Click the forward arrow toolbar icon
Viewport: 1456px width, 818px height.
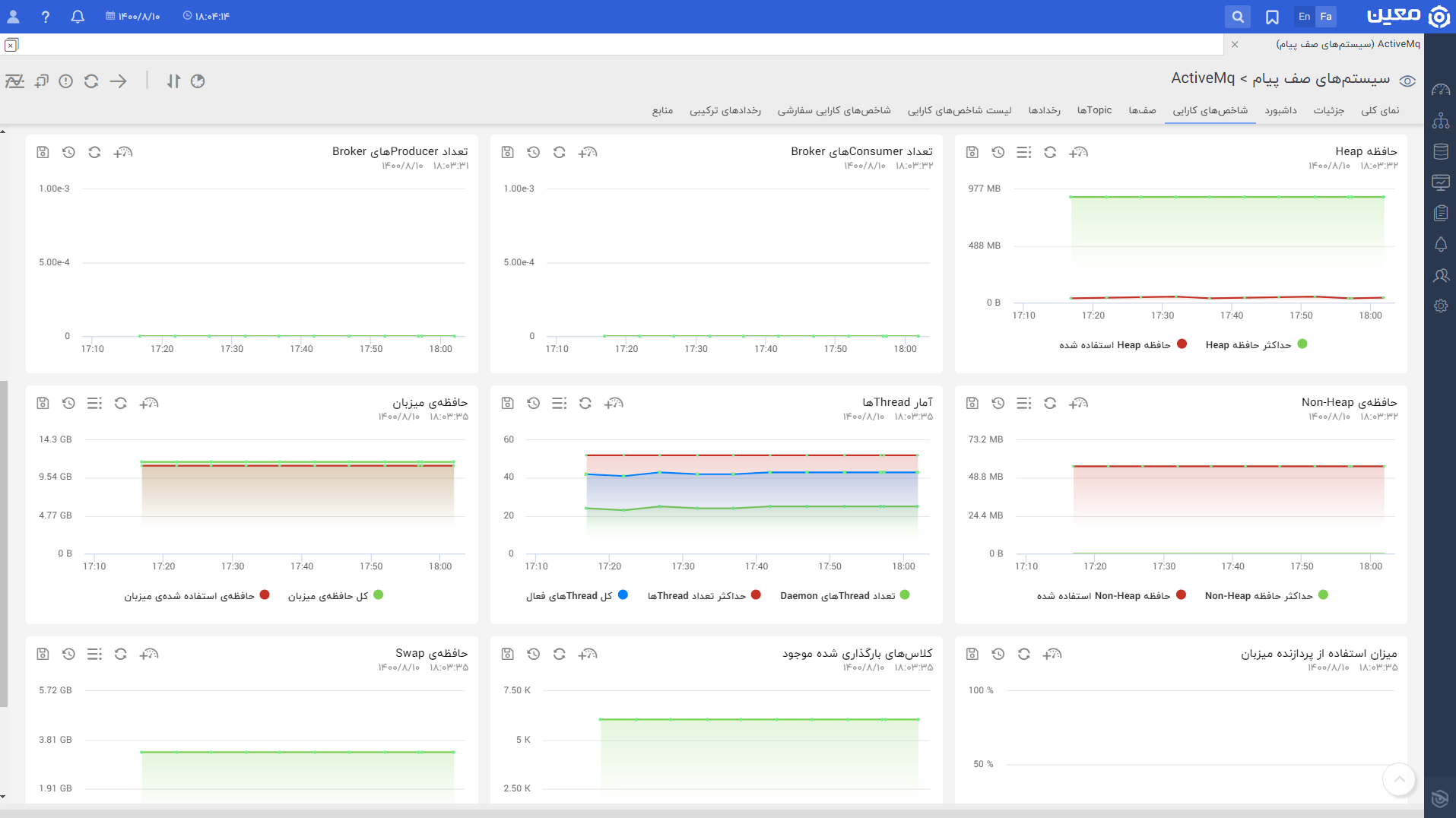[119, 81]
